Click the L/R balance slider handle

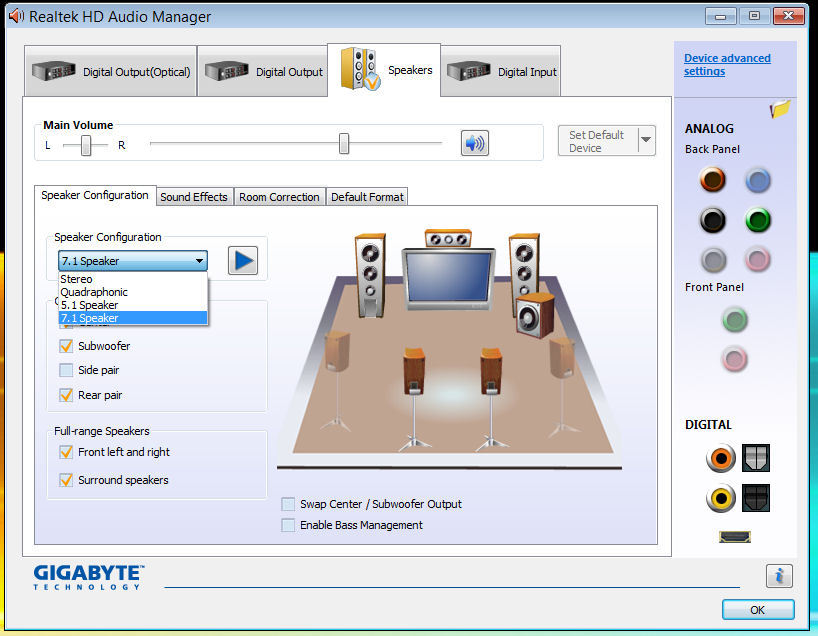(x=86, y=145)
